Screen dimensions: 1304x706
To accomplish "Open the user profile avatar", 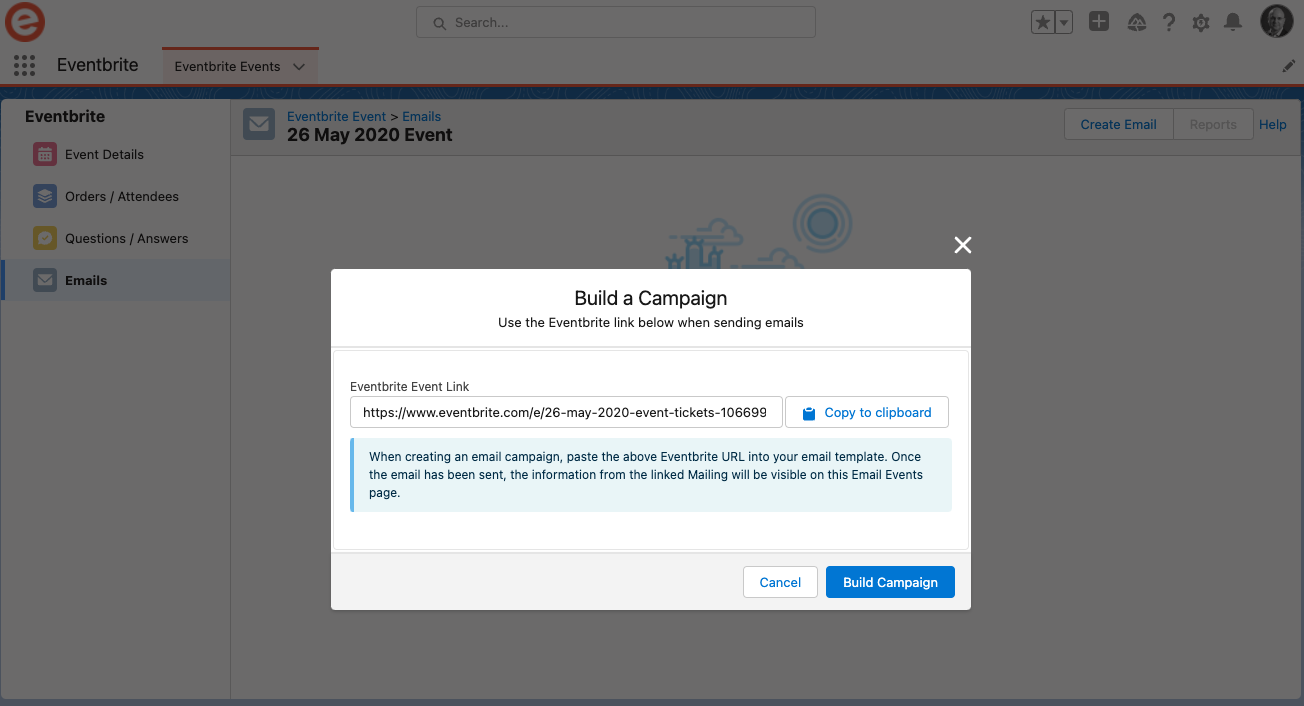I will [x=1277, y=21].
